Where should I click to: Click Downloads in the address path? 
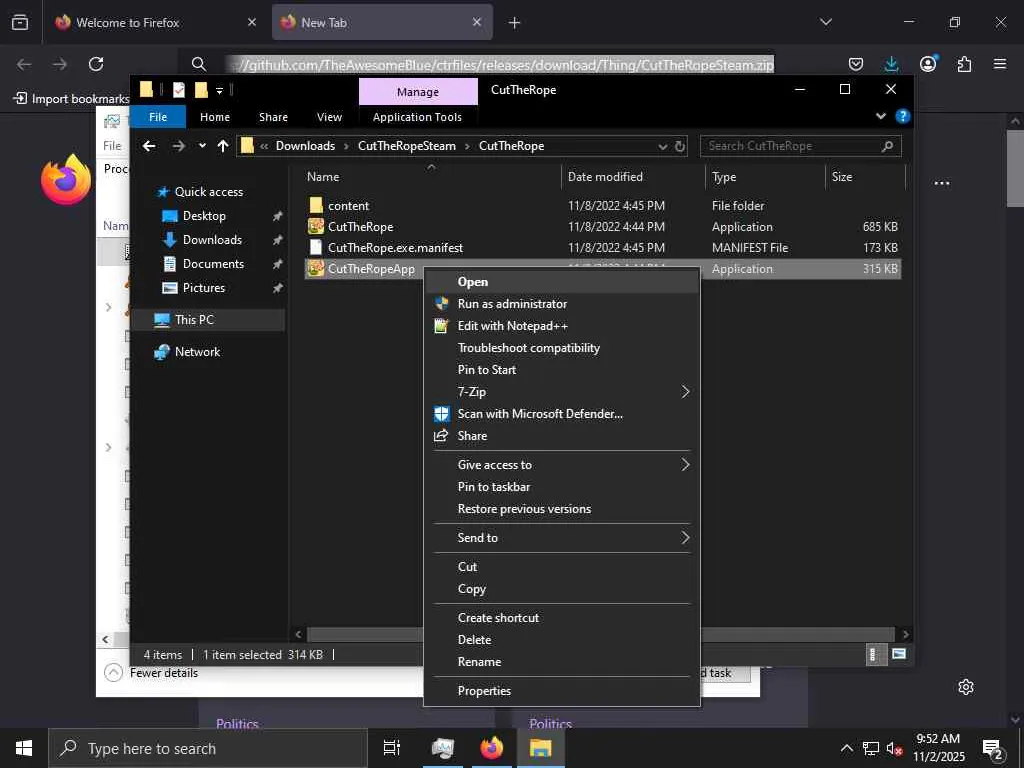click(x=305, y=146)
